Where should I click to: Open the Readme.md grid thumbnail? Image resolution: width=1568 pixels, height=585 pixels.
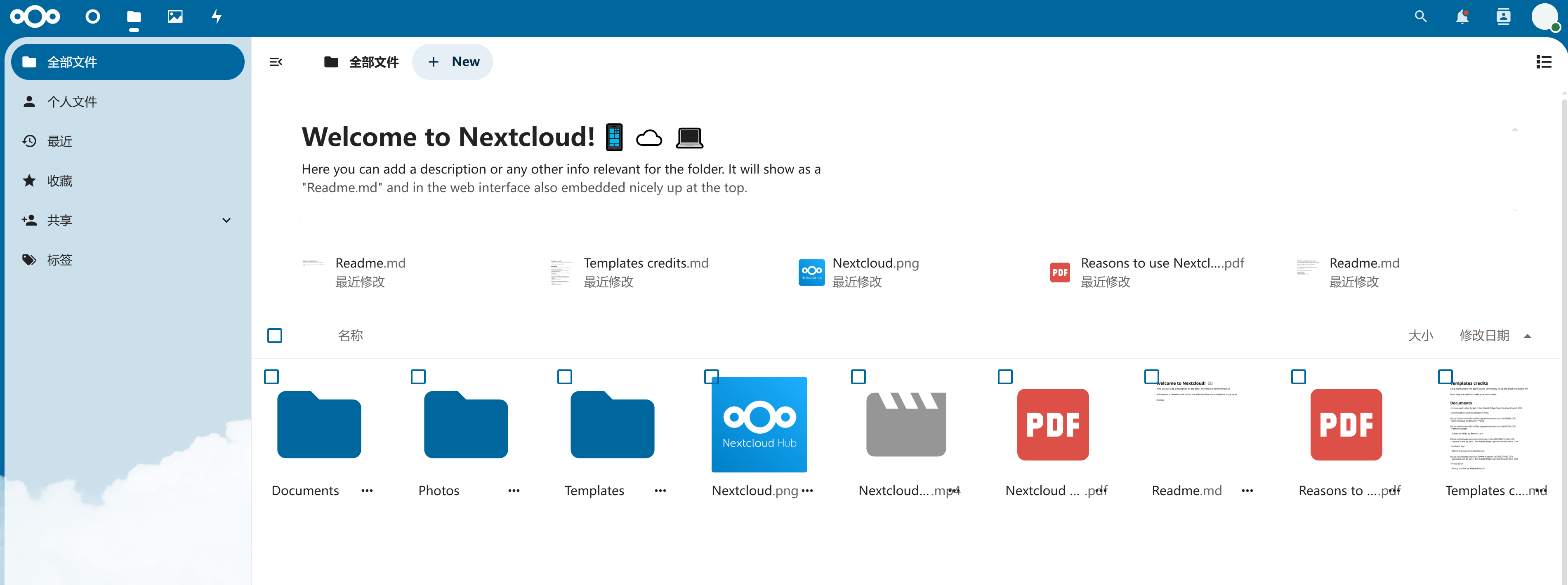tap(1199, 425)
